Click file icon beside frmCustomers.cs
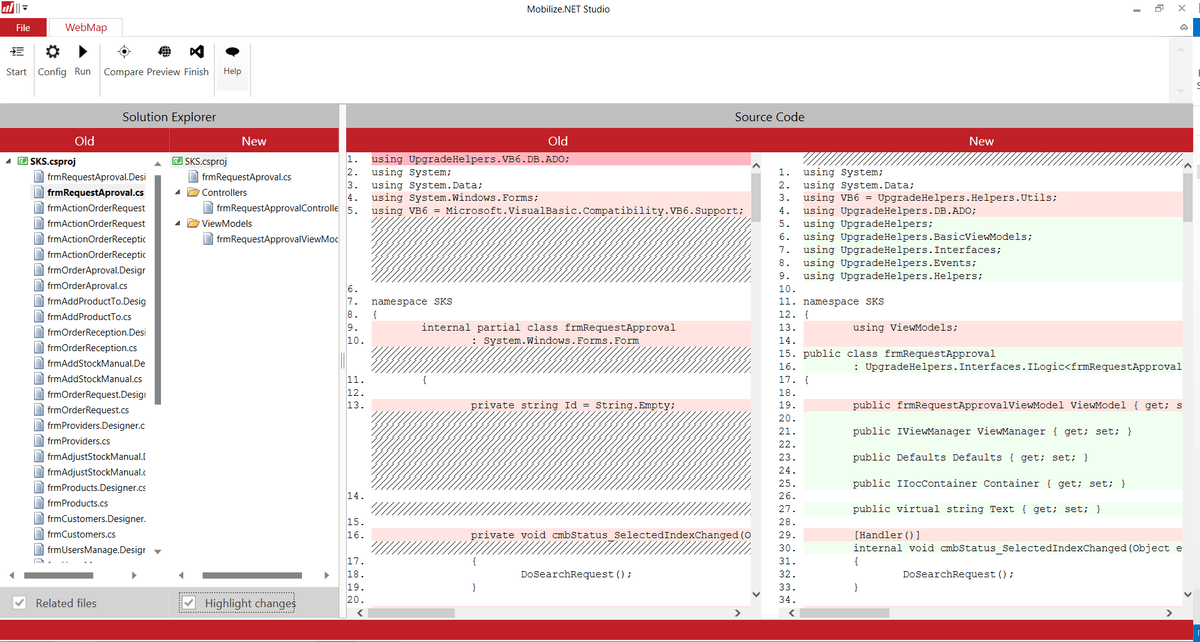Image resolution: width=1200 pixels, height=642 pixels. [38, 534]
